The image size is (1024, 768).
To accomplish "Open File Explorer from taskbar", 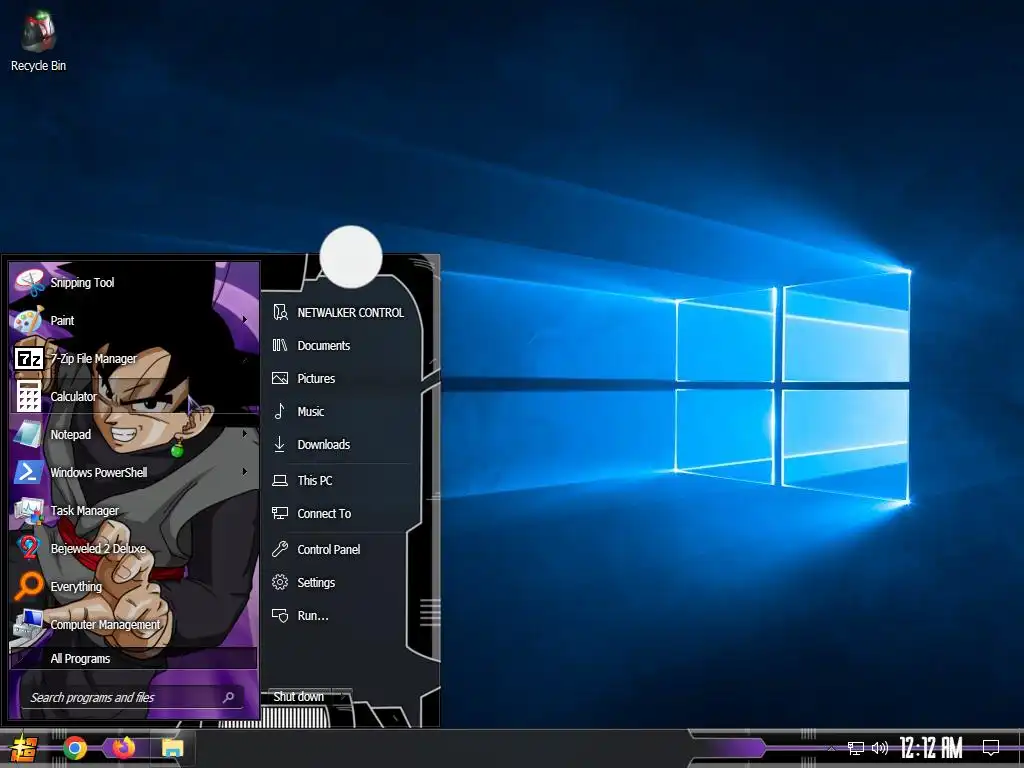I will pyautogui.click(x=172, y=748).
